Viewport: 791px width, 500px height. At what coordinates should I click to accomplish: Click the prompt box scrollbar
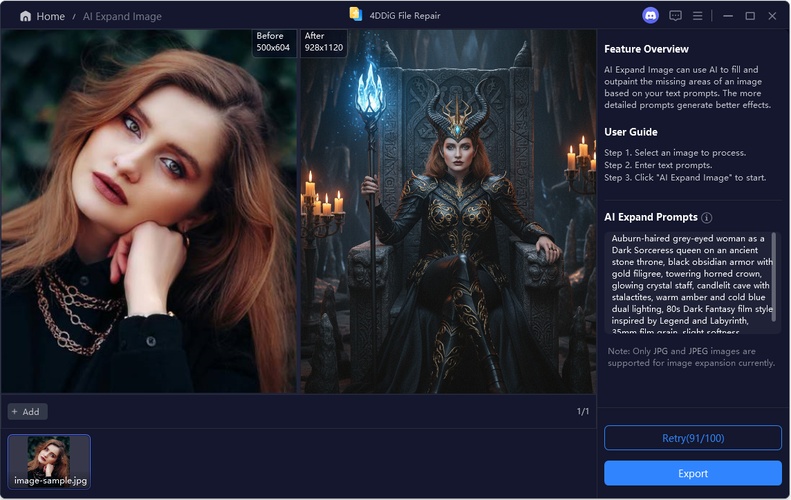(774, 276)
